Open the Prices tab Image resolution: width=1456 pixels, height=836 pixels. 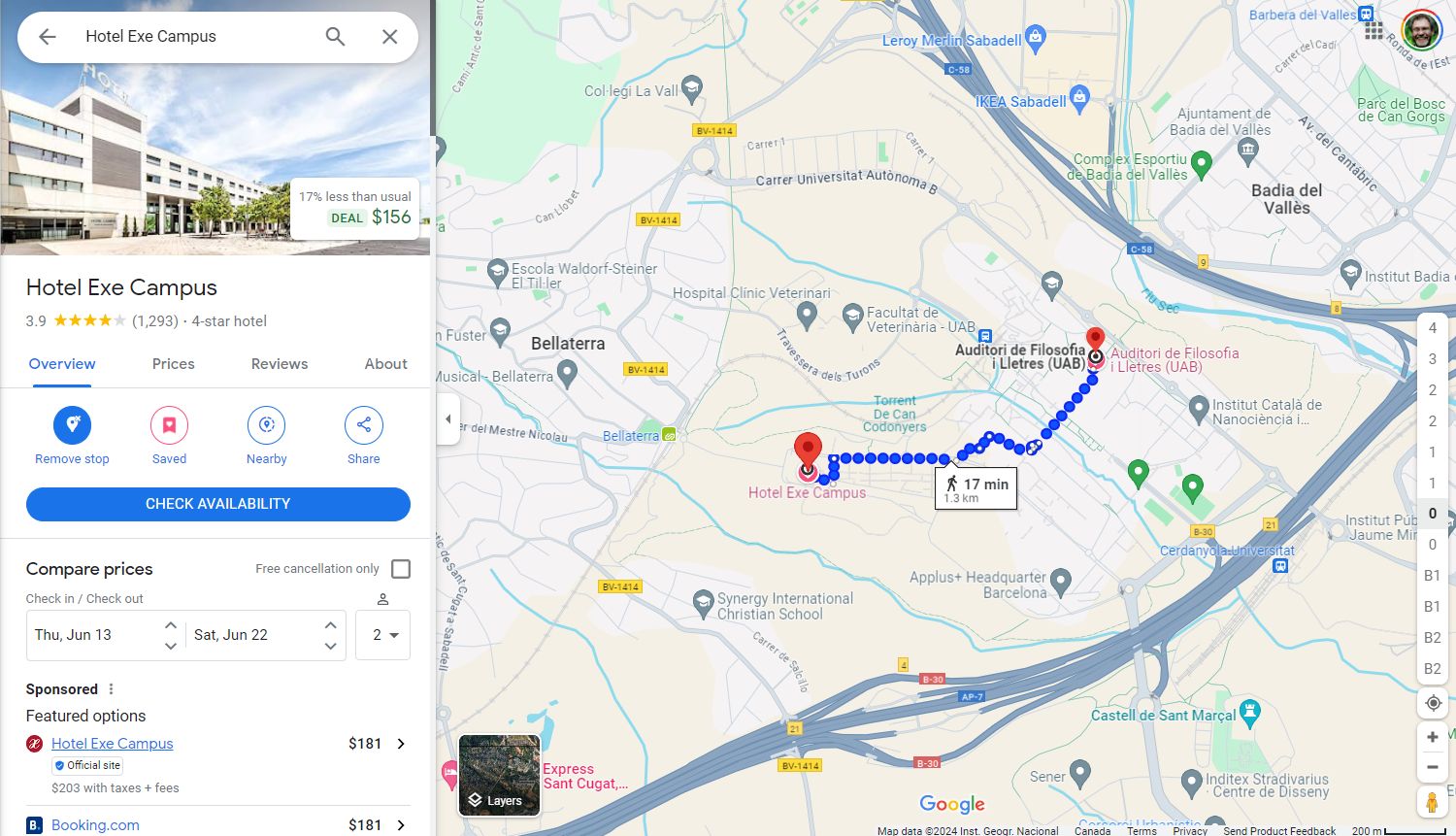click(174, 364)
